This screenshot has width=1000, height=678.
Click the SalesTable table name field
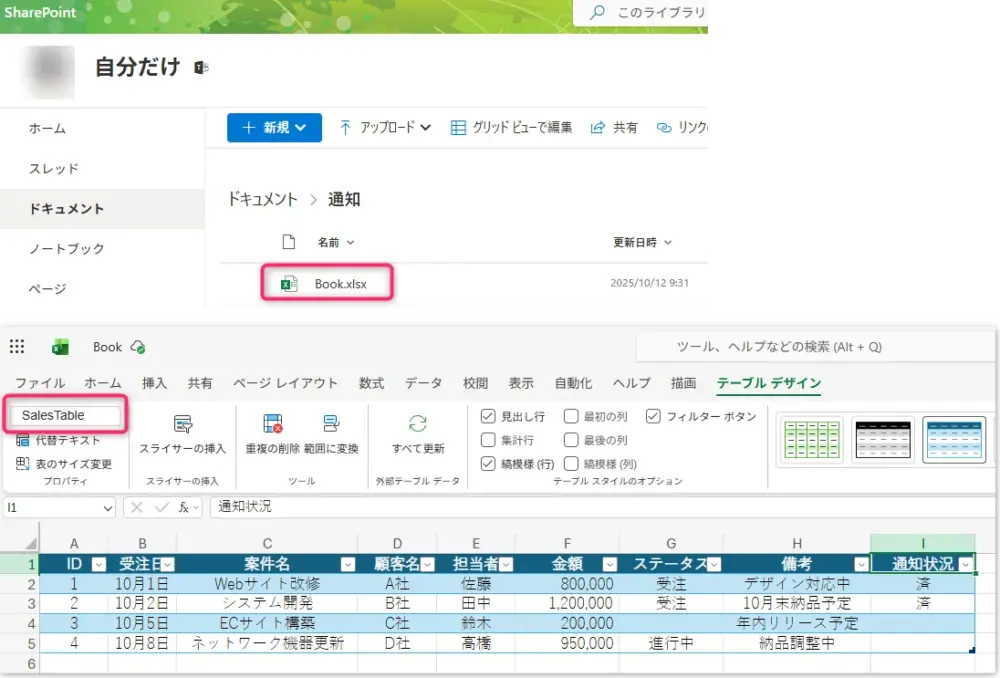[x=68, y=415]
